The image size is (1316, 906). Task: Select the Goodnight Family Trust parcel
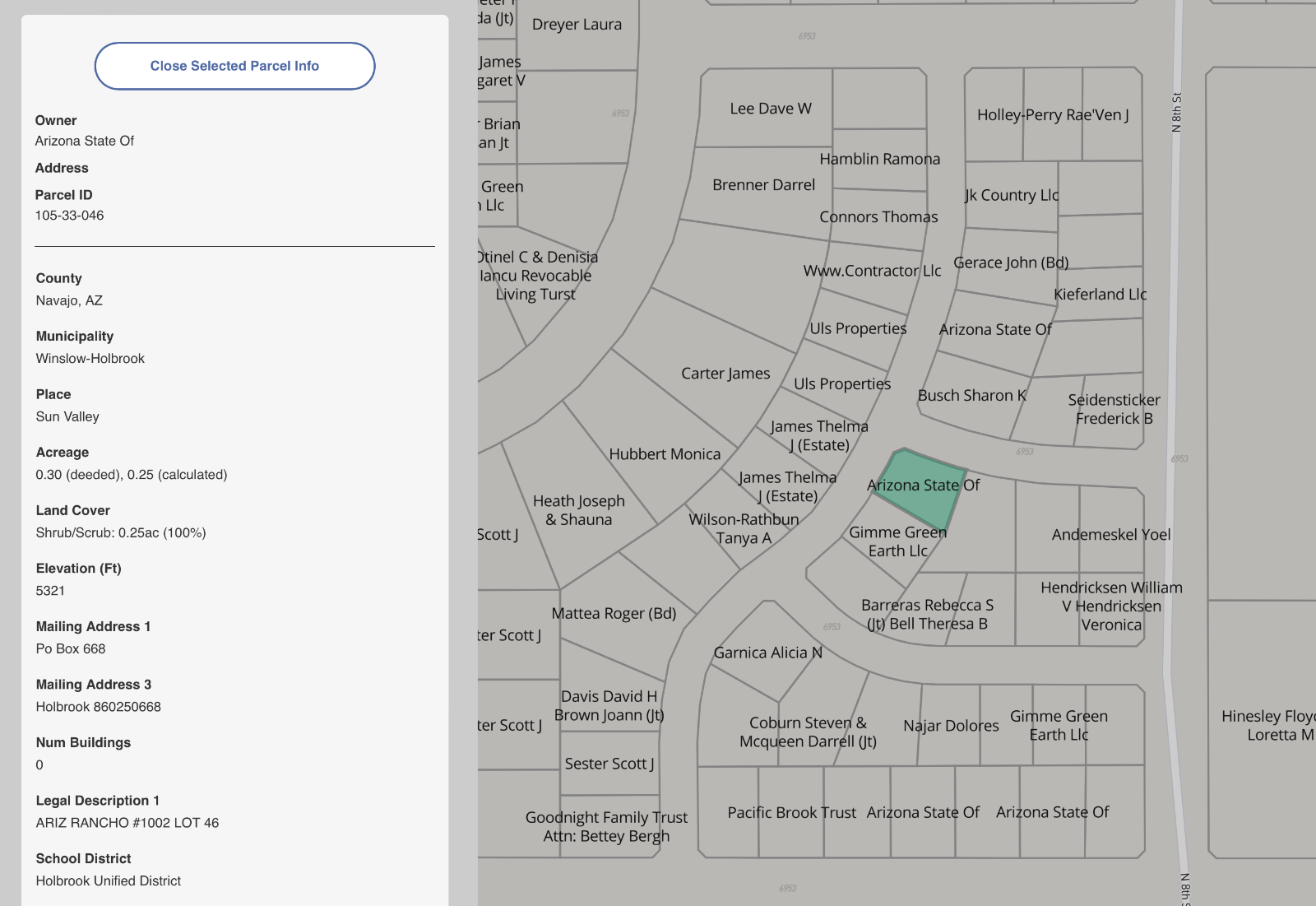click(606, 827)
